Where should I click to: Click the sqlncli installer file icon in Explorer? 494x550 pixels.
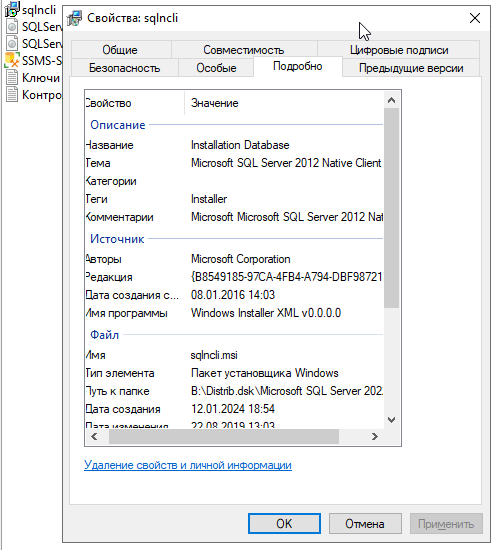[x=12, y=9]
